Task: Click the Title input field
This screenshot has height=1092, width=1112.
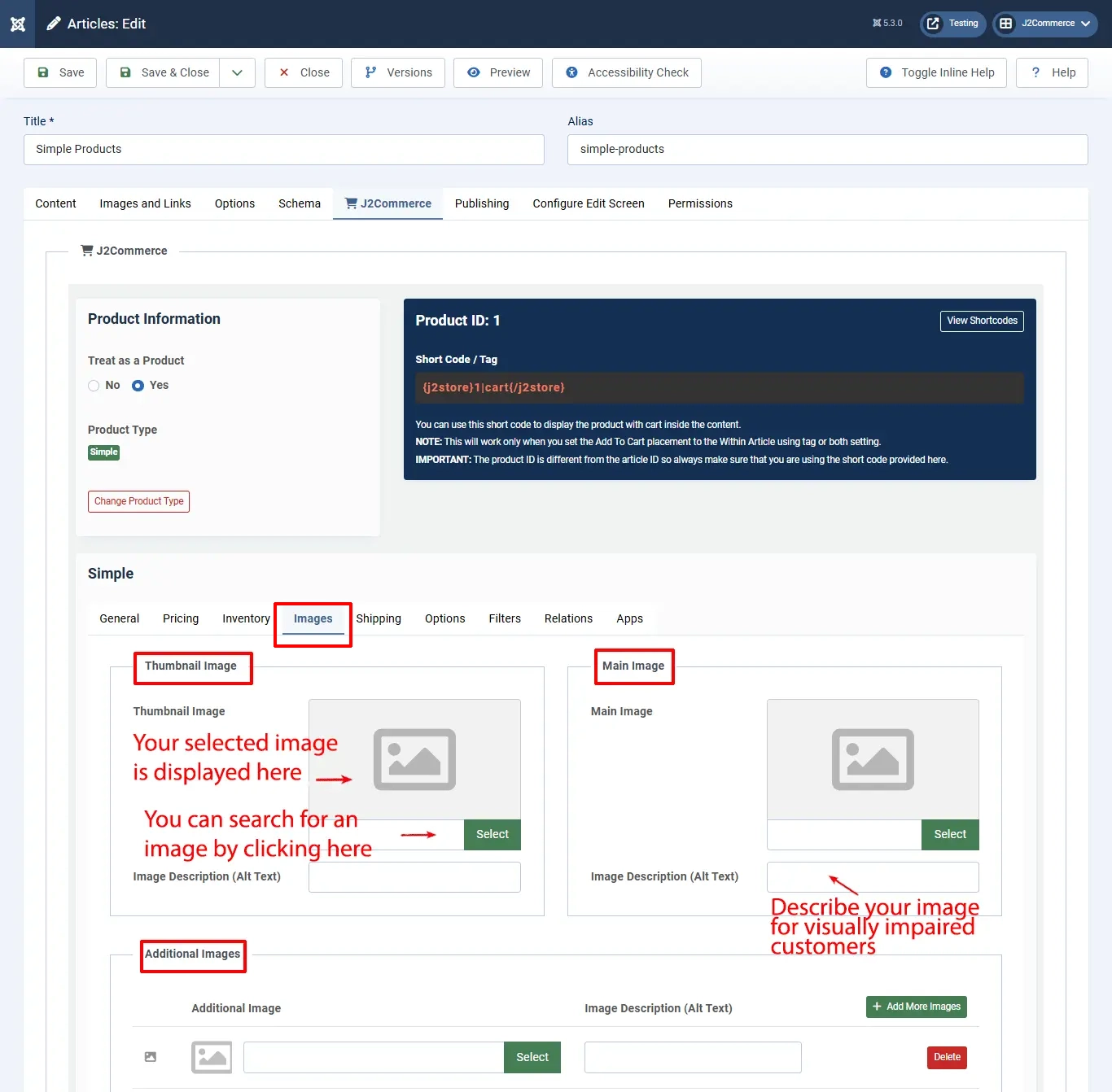Action: pos(284,150)
